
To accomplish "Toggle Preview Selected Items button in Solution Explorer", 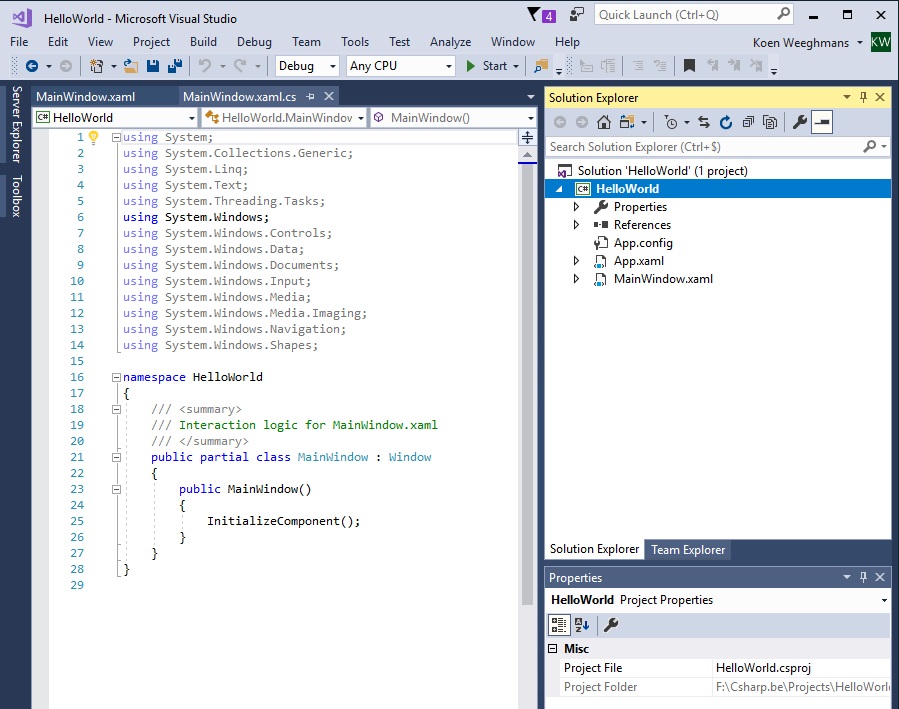I will pyautogui.click(x=822, y=122).
